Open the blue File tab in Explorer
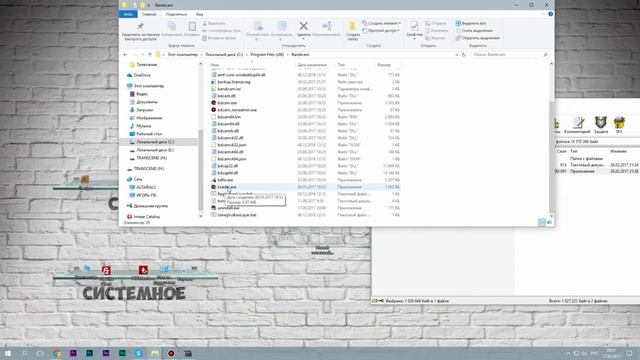This screenshot has width=640, height=360. point(128,14)
